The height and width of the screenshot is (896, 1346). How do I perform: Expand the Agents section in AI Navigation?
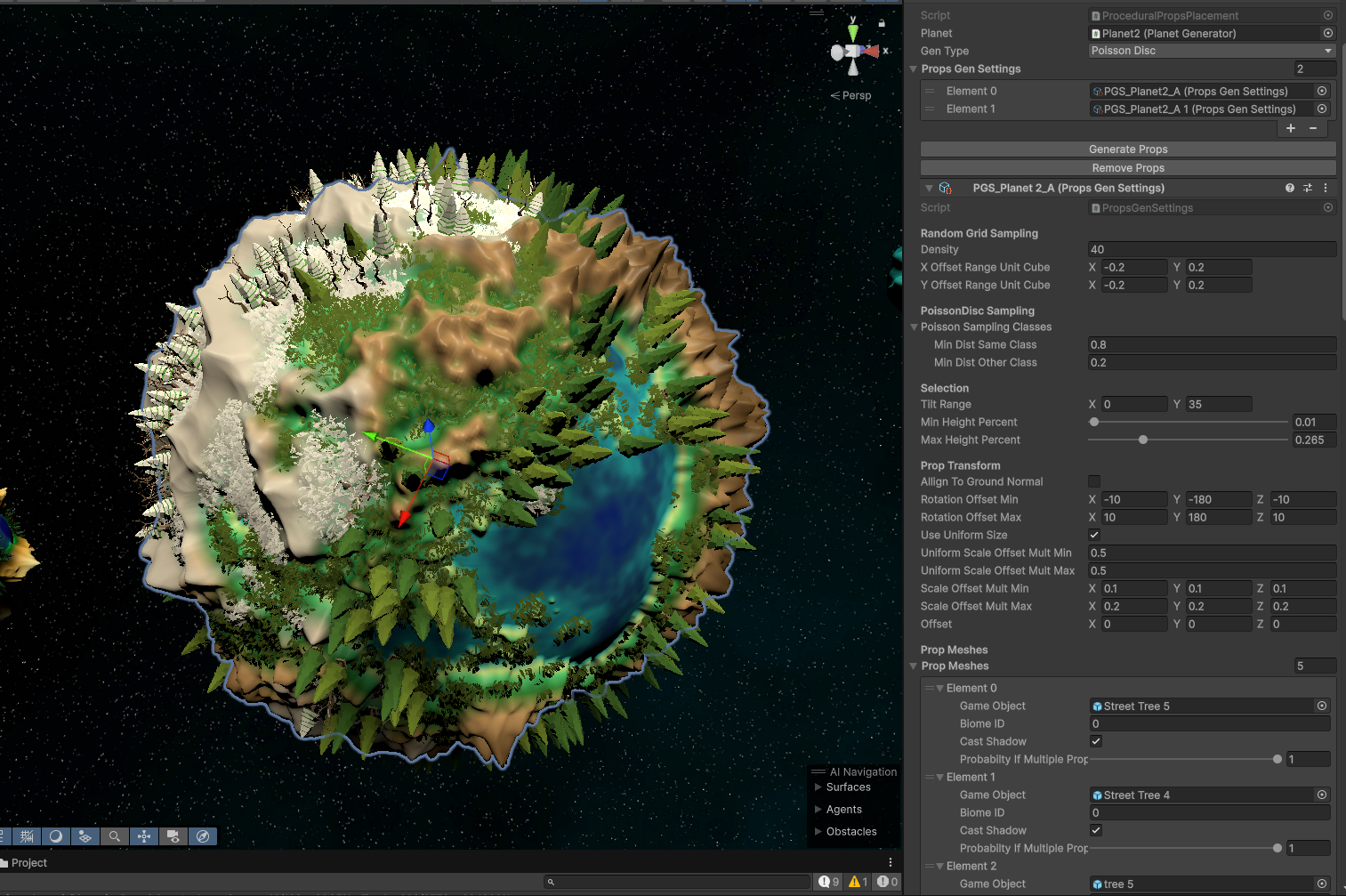pyautogui.click(x=818, y=809)
